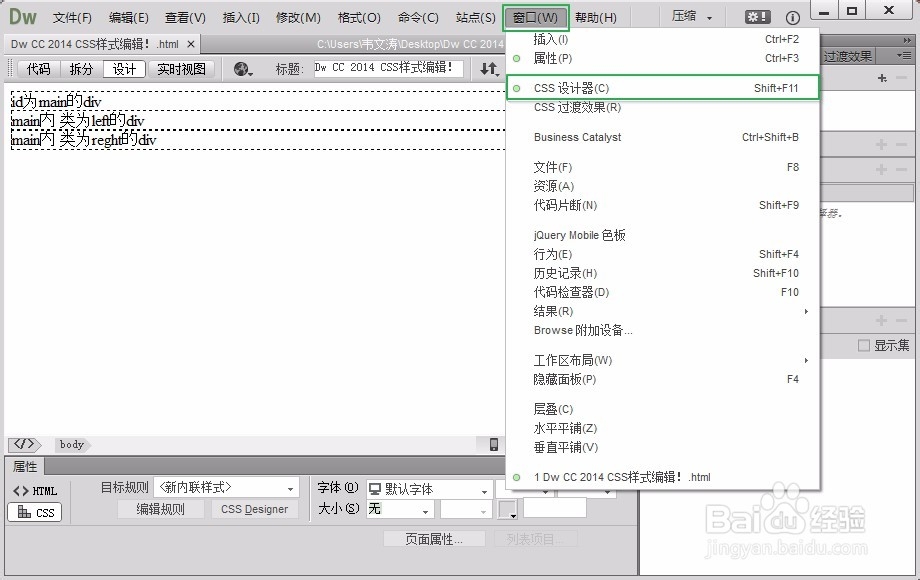This screenshot has width=920, height=580.
Task: Open the 插入(I) menu in menu bar
Action: [241, 18]
